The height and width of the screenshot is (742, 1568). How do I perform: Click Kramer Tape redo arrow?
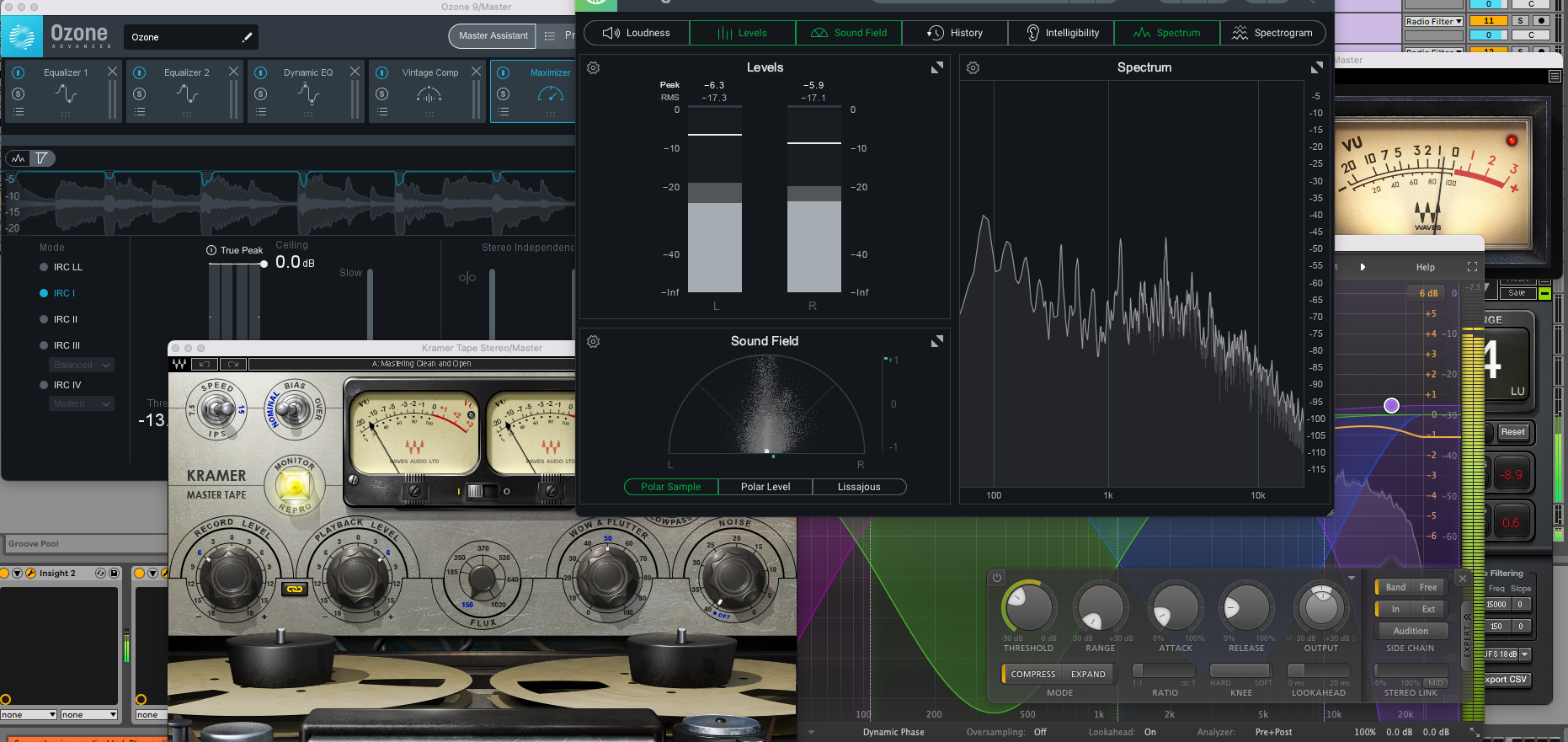click(233, 364)
